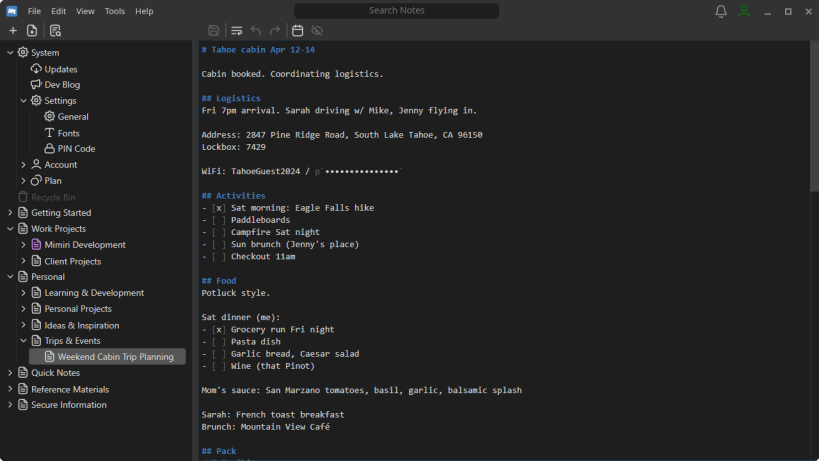The width and height of the screenshot is (819, 461).
Task: Click the Mimiri app logo icon
Action: click(11, 11)
